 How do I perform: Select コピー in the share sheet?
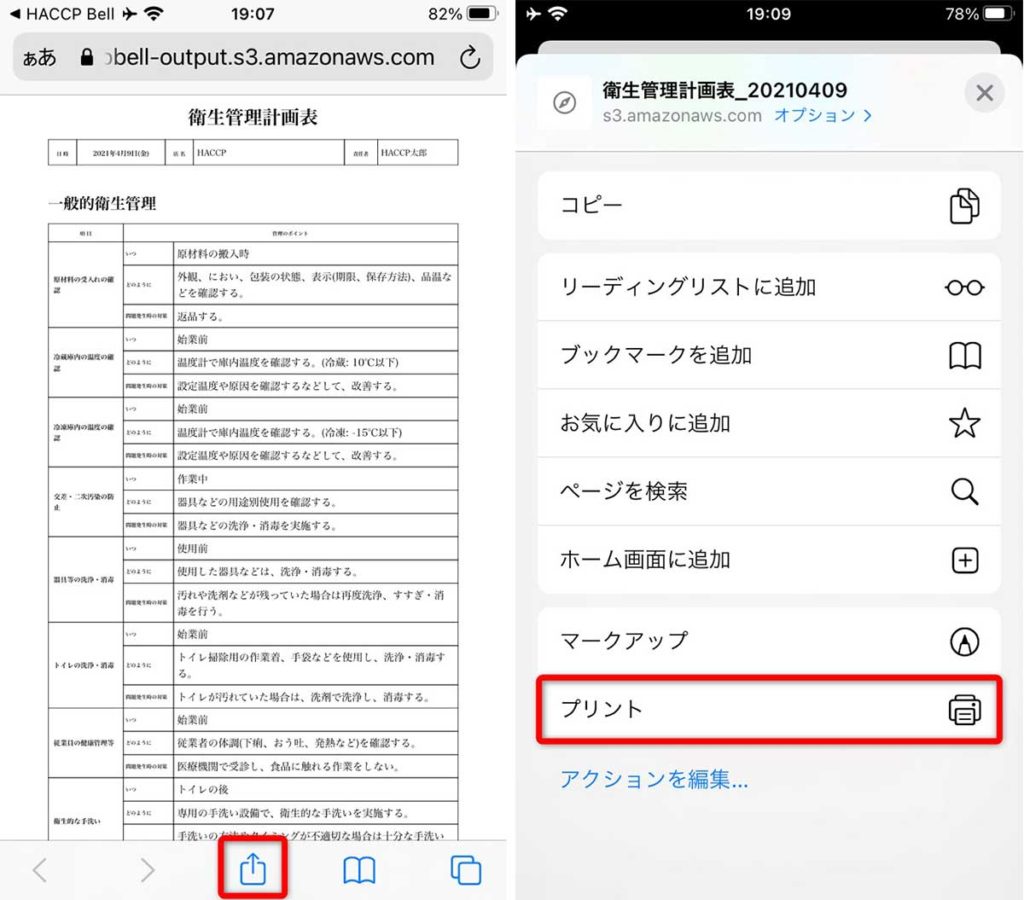point(768,205)
